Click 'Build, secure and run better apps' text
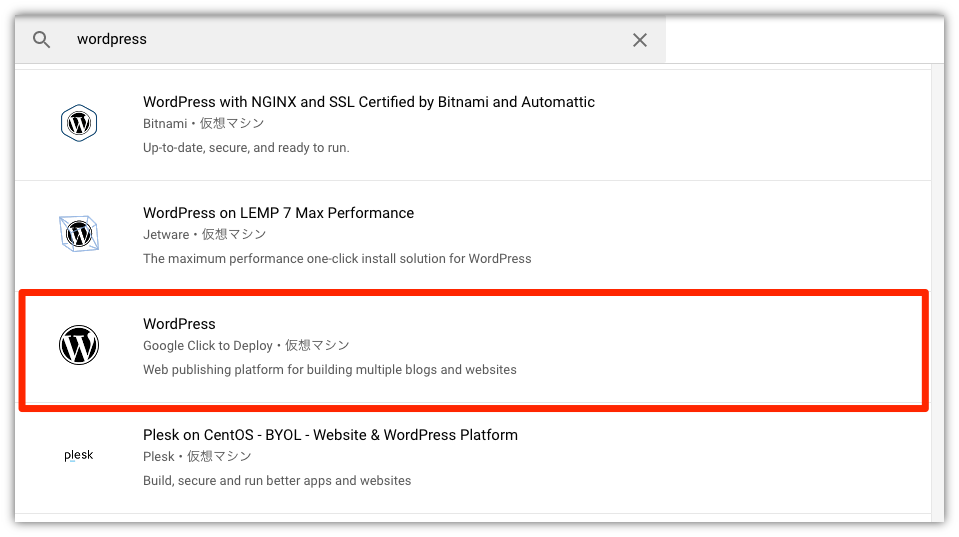Image resolution: width=959 pixels, height=537 pixels. [x=277, y=481]
